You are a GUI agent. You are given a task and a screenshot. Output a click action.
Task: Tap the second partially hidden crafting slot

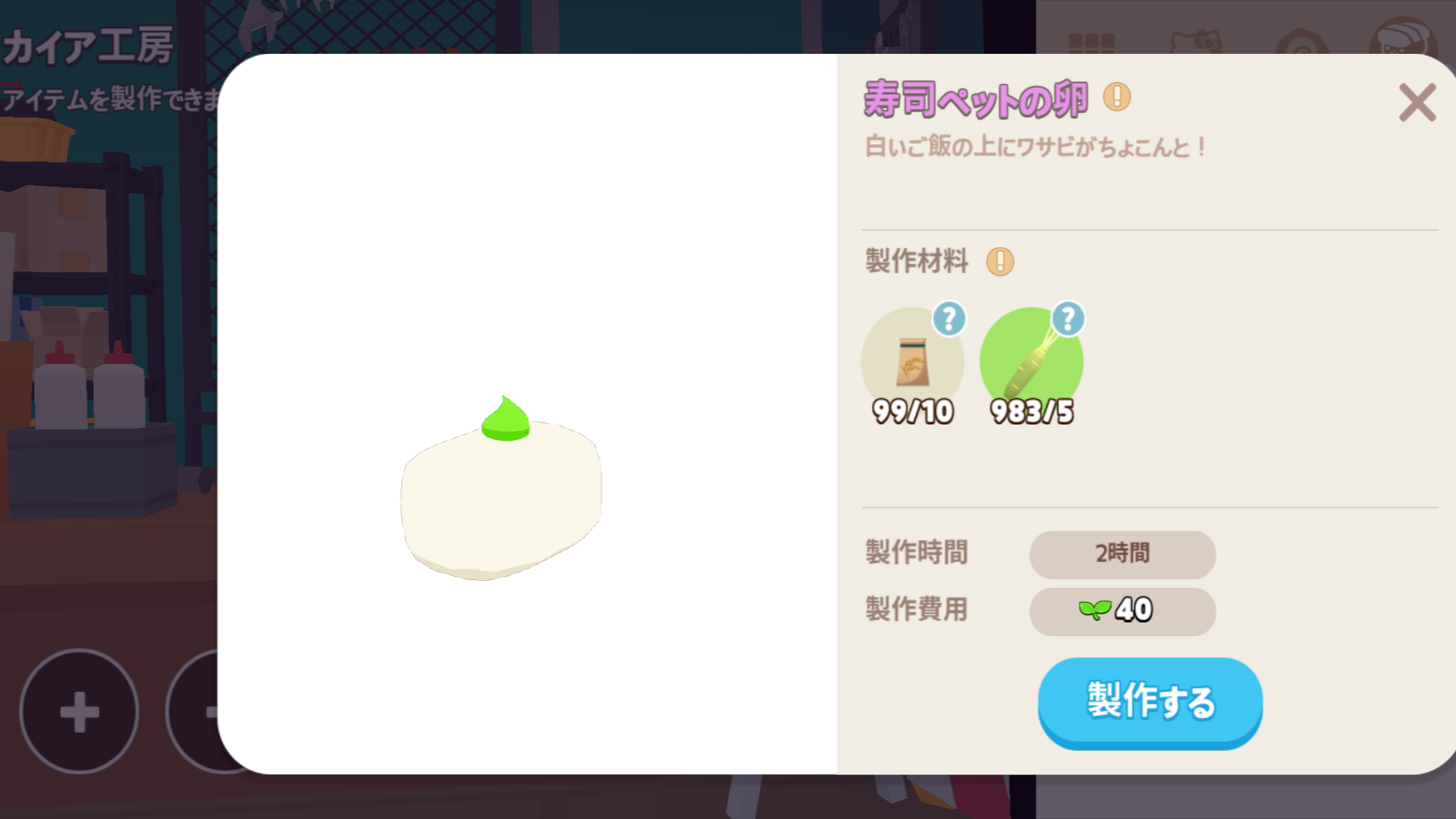point(193,711)
